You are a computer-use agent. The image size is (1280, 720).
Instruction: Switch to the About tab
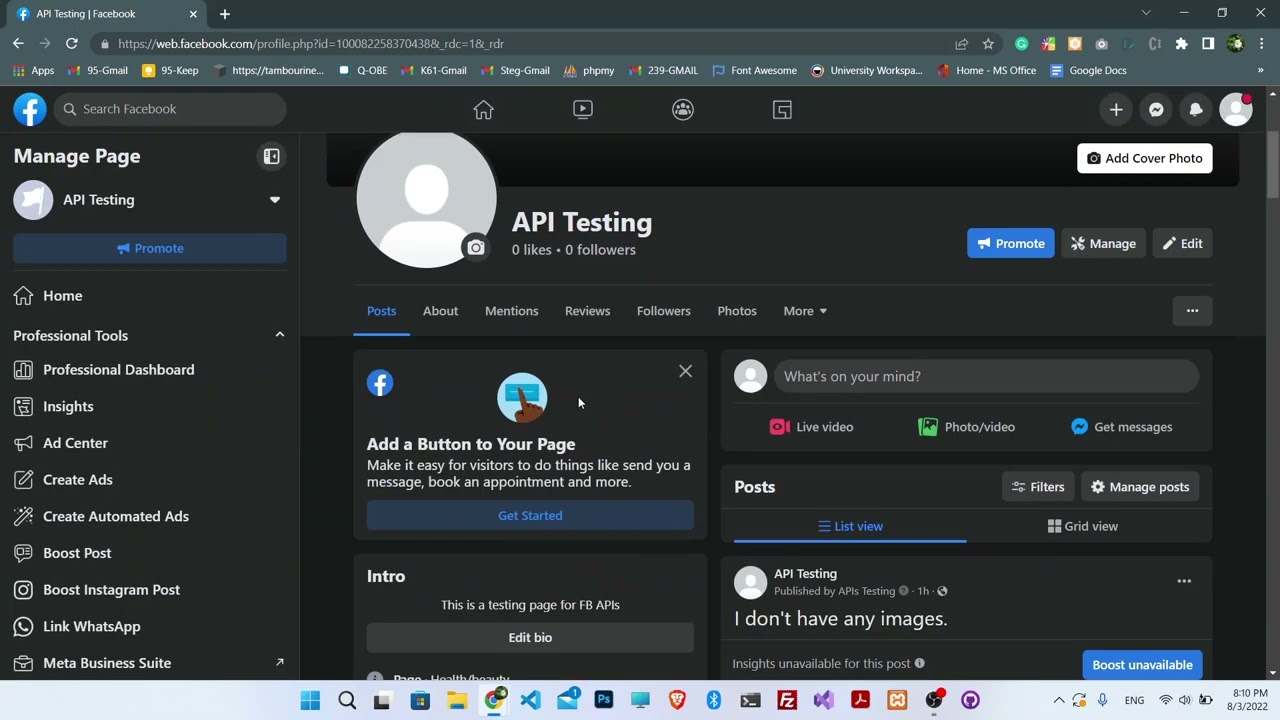pos(440,311)
